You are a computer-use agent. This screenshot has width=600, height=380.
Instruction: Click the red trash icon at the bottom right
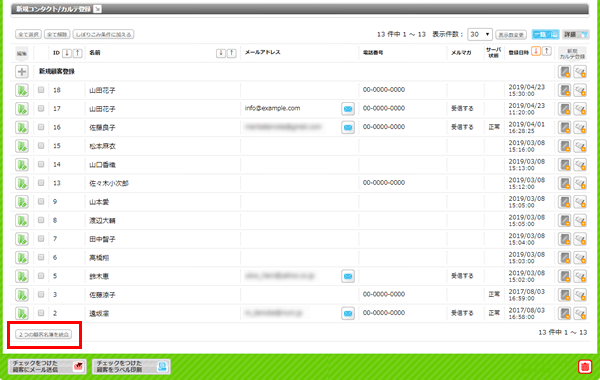[584, 367]
